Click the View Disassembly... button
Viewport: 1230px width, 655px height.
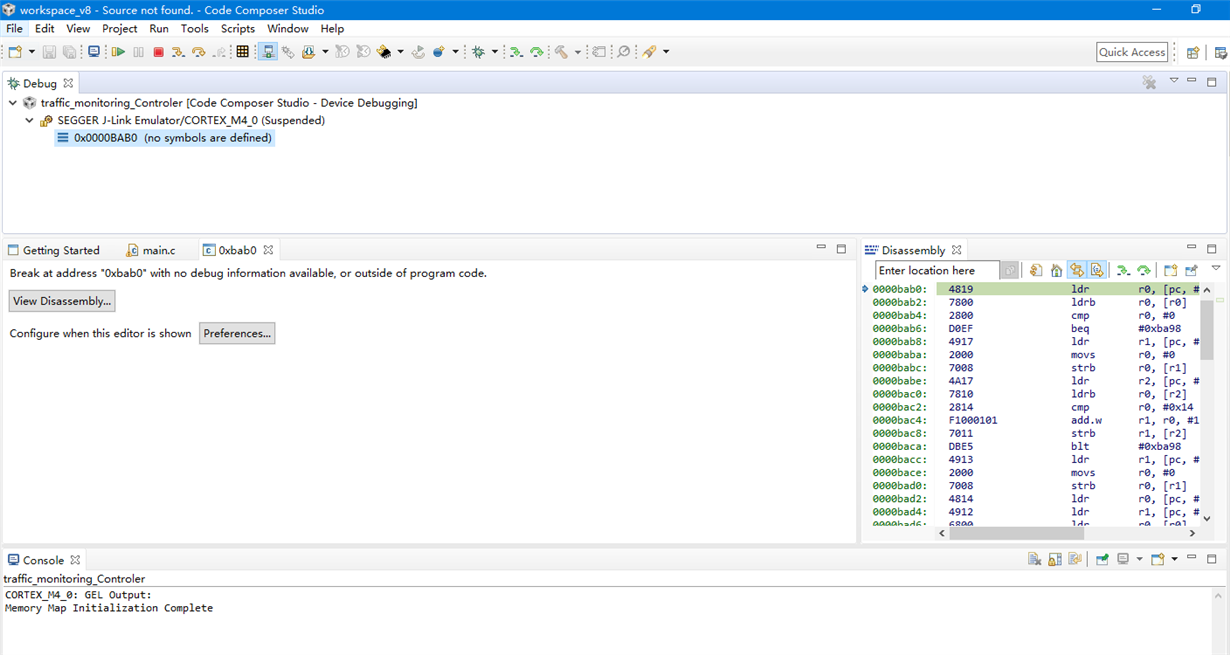62,301
